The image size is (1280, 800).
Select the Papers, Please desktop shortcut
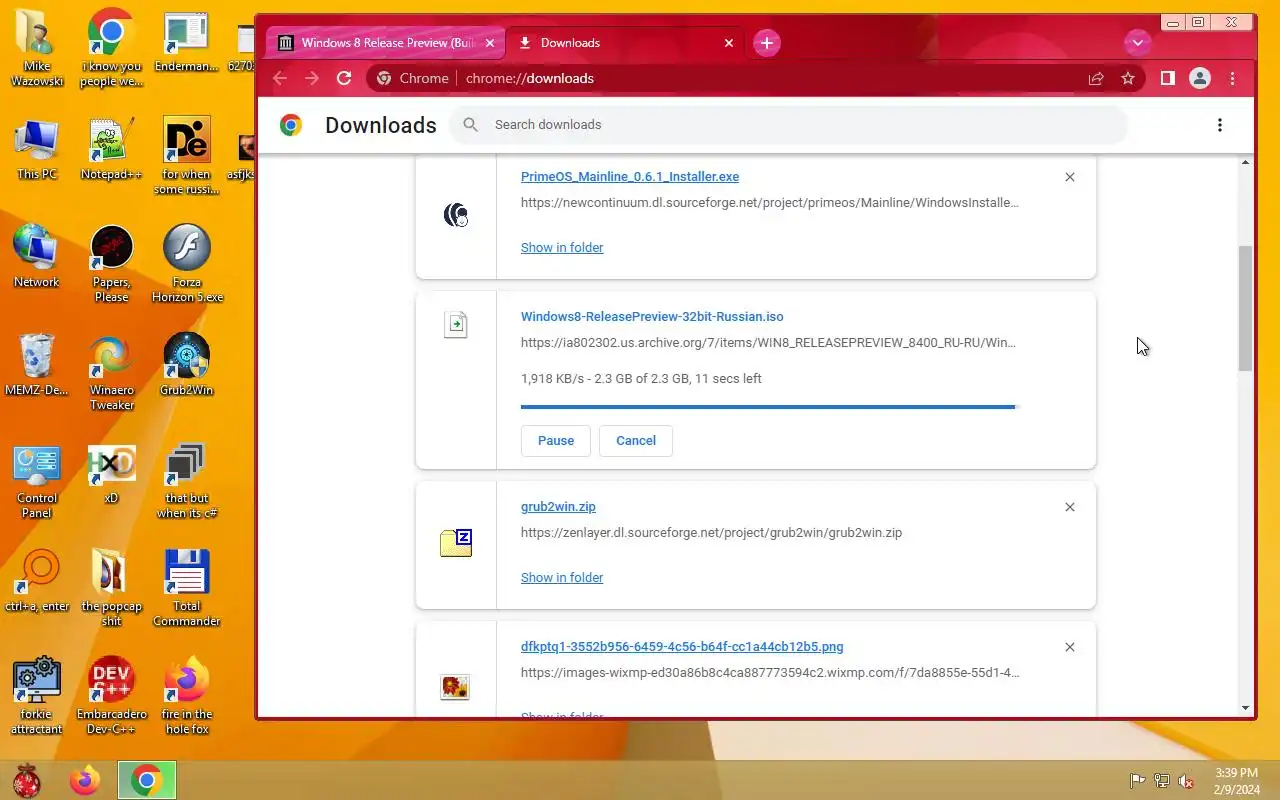(x=111, y=264)
